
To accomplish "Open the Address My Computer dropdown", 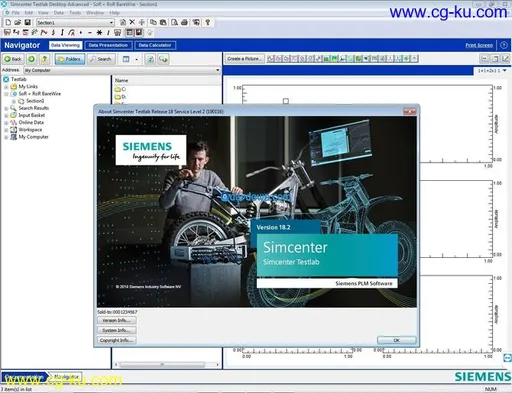I will (218, 70).
